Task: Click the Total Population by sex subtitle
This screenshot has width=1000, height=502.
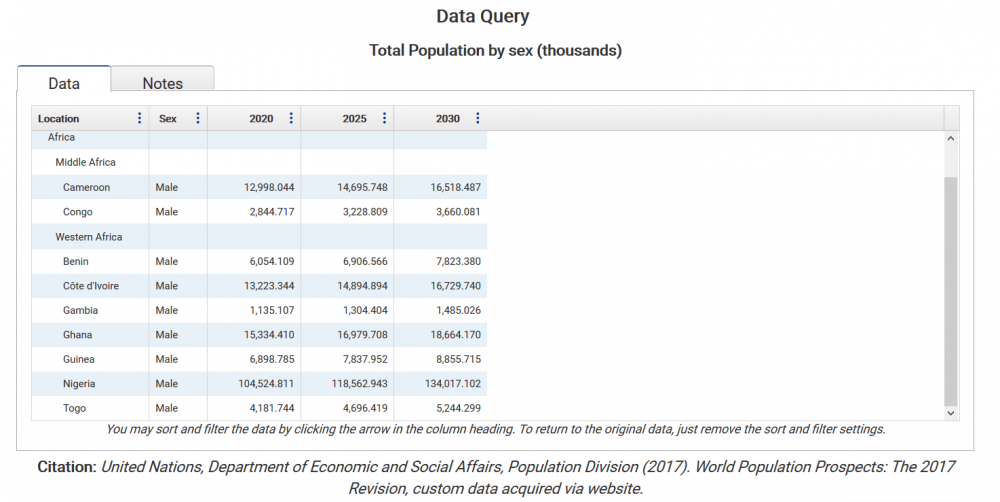Action: point(495,50)
